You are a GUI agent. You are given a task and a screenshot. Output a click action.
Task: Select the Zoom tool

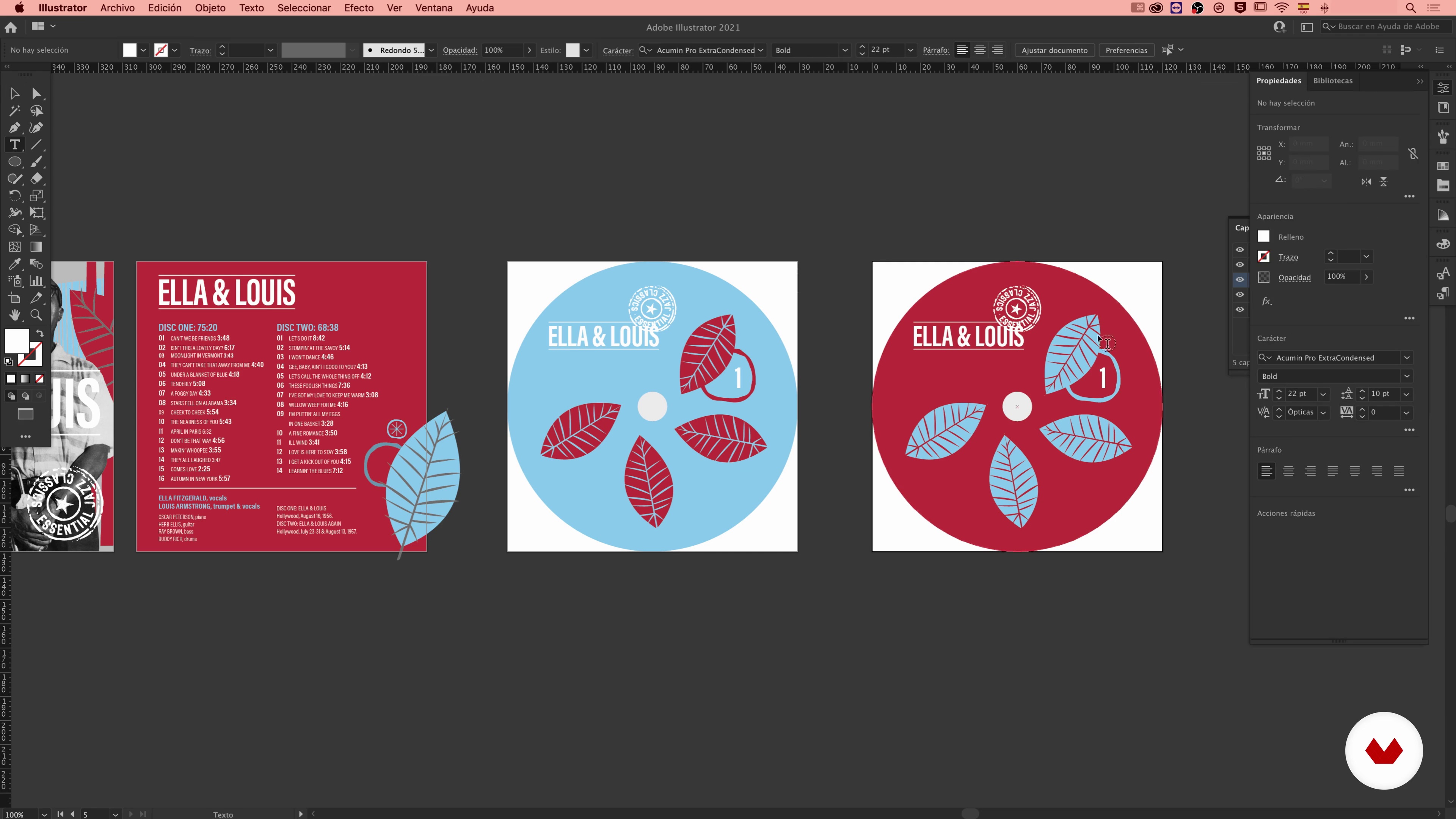click(36, 315)
